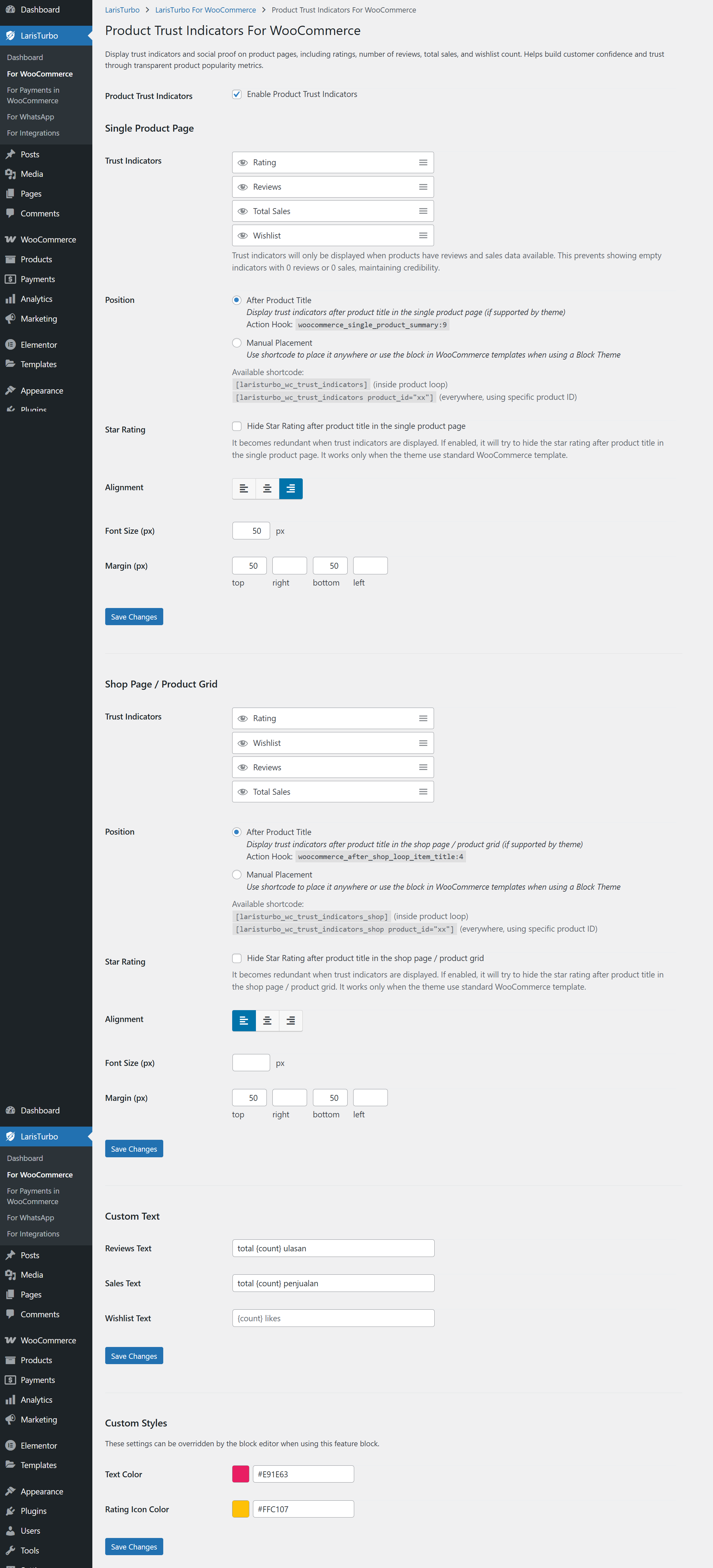Save Changes in the Shop Page / Product Grid section
Viewport: 713px width, 1568px height.
(134, 1149)
